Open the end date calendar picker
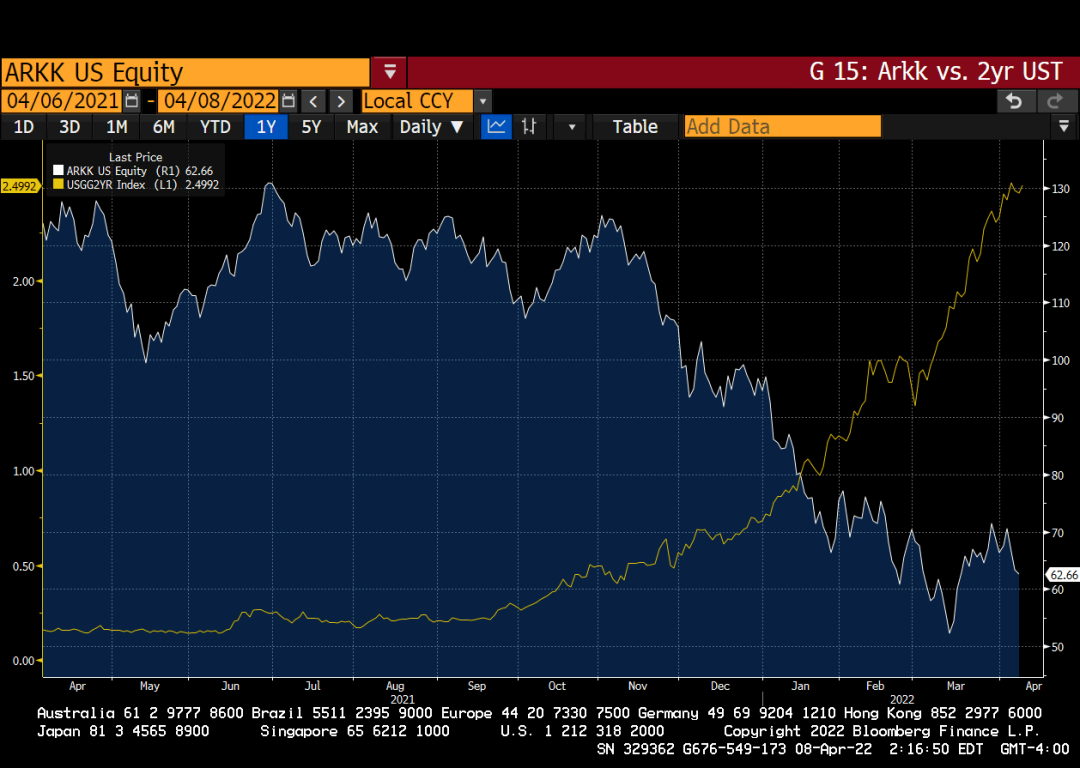 click(x=289, y=101)
